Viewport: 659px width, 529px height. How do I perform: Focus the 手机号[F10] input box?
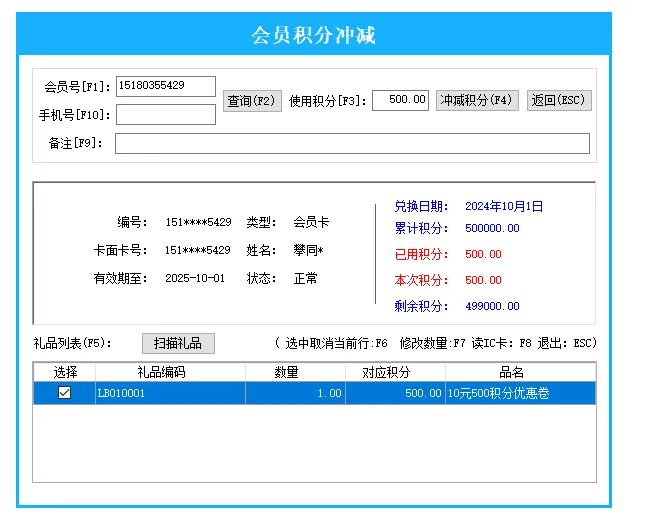click(x=166, y=115)
